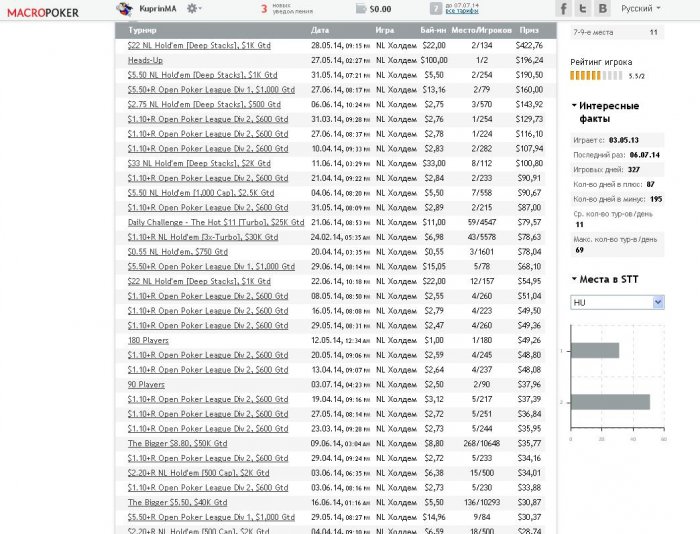Open the все тарифы link

click(462, 11)
